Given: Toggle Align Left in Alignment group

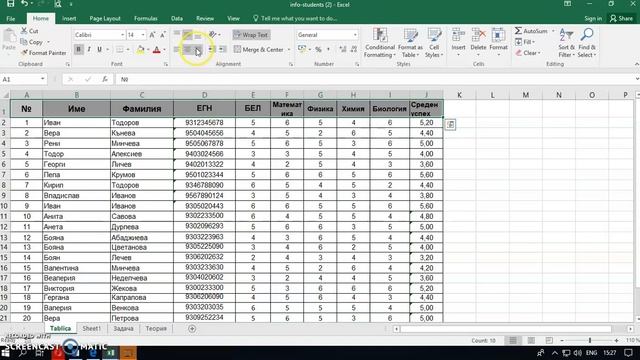Looking at the screenshot, I should pyautogui.click(x=177, y=49).
